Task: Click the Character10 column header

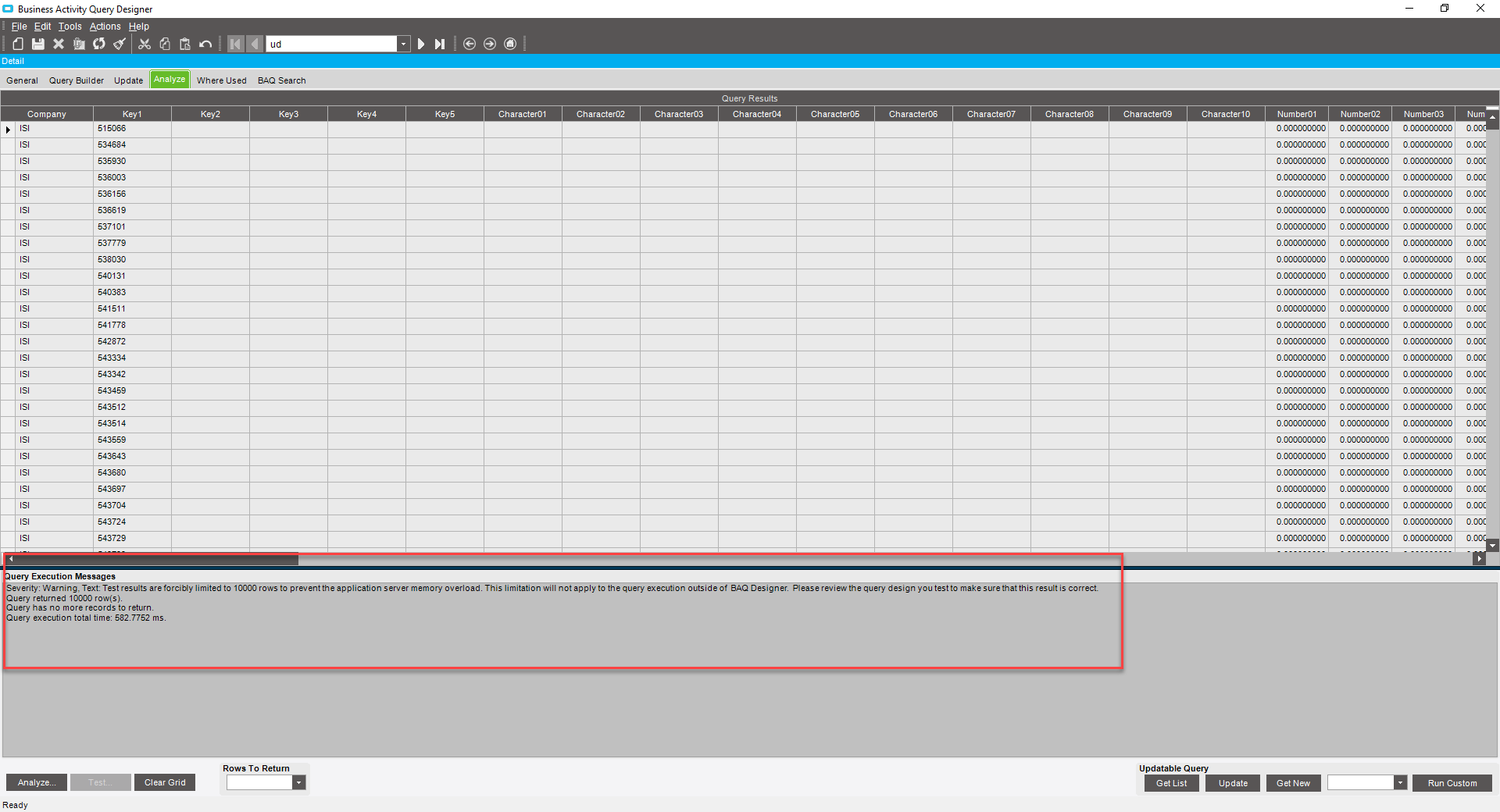Action: coord(1226,114)
